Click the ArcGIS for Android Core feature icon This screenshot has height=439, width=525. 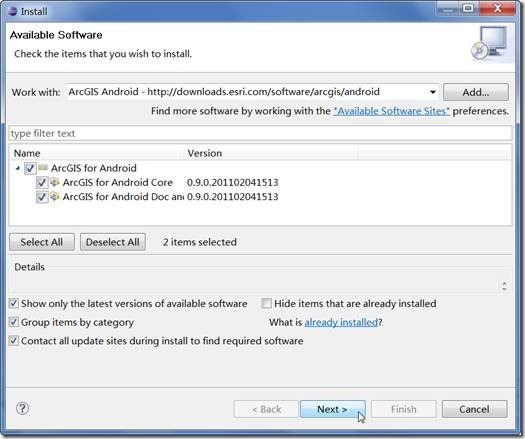pyautogui.click(x=55, y=182)
